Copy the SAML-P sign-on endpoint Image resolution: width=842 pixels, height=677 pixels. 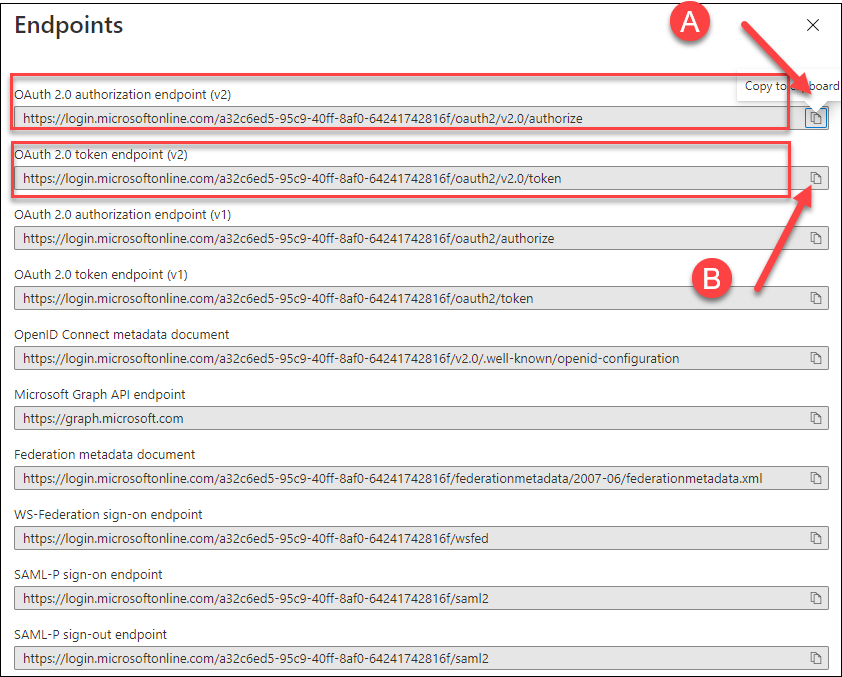click(x=816, y=598)
